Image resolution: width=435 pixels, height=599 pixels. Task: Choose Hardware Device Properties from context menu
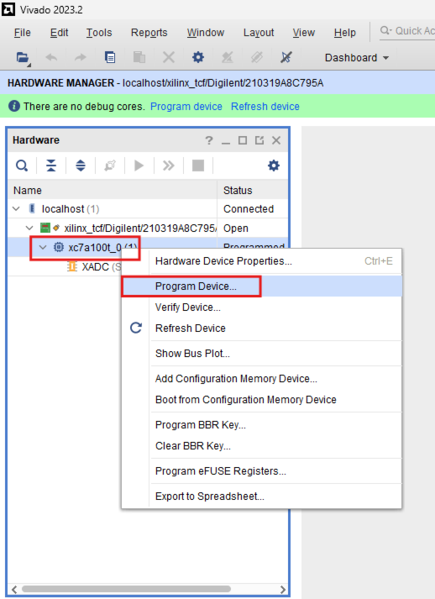pyautogui.click(x=262, y=261)
